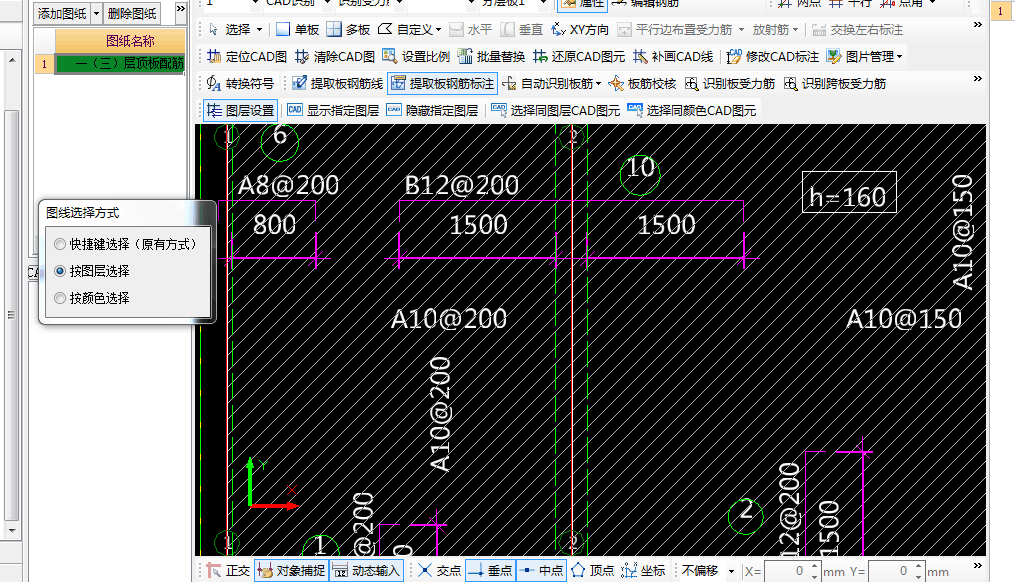
Task: Click 板筋校核 rebar check tool
Action: click(643, 84)
